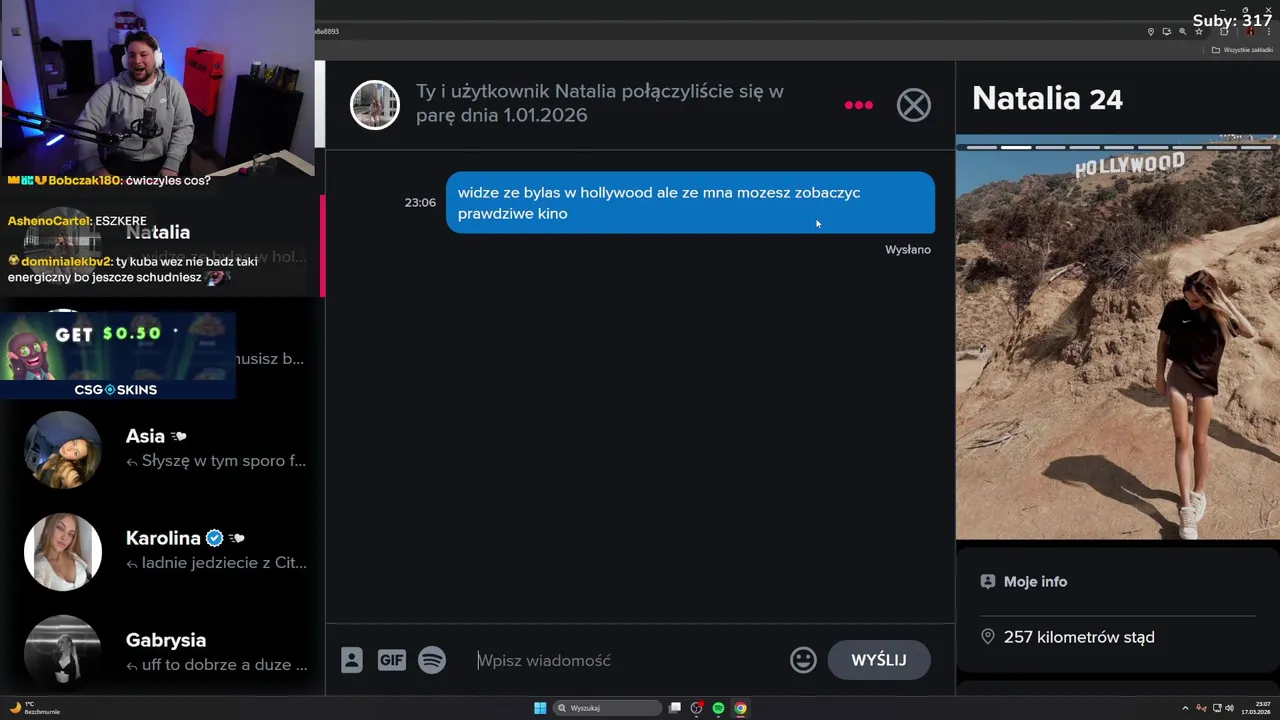Open the GIF picker
The image size is (1280, 720).
tap(391, 660)
